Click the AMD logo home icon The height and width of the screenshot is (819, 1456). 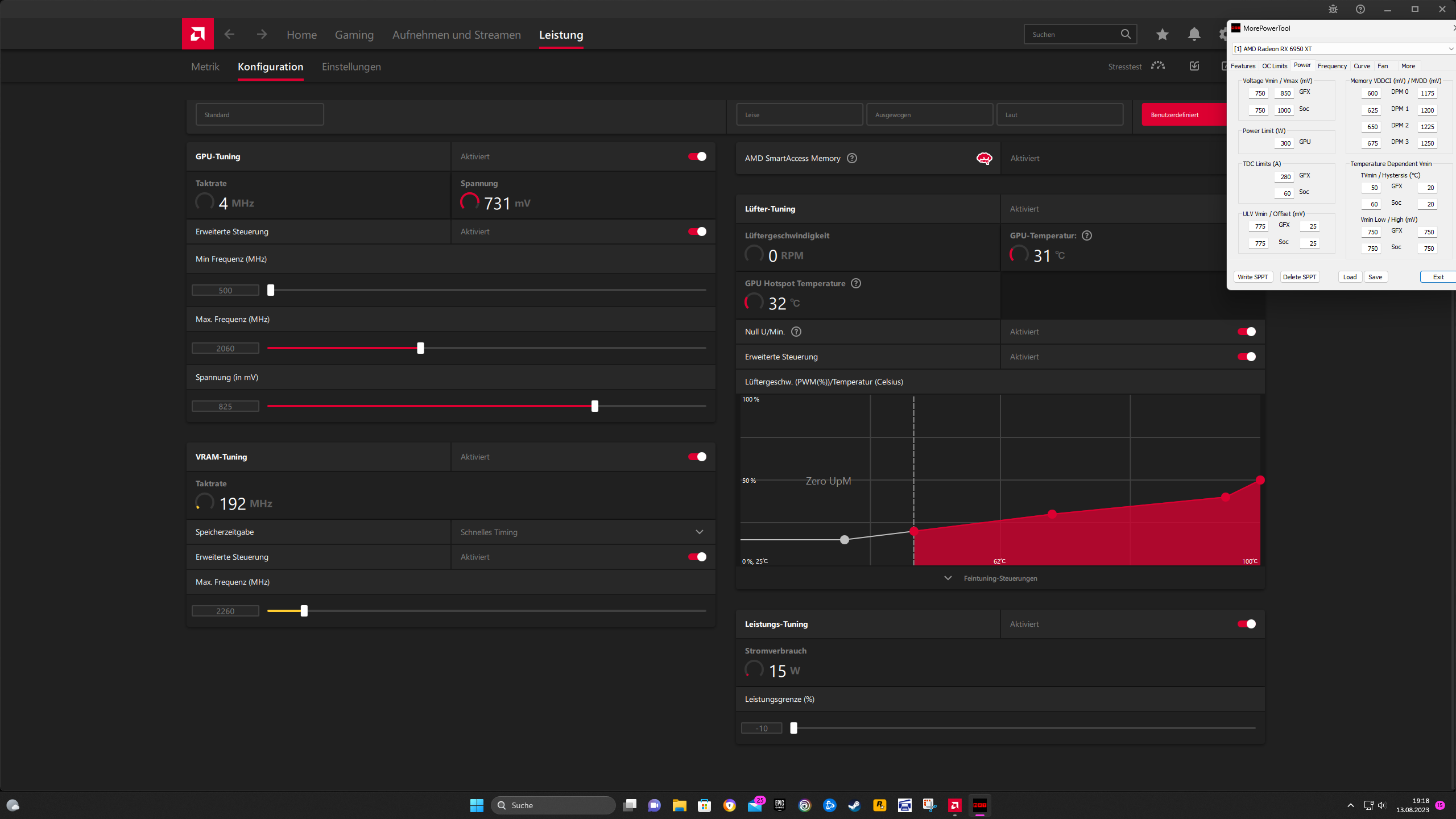(x=197, y=34)
